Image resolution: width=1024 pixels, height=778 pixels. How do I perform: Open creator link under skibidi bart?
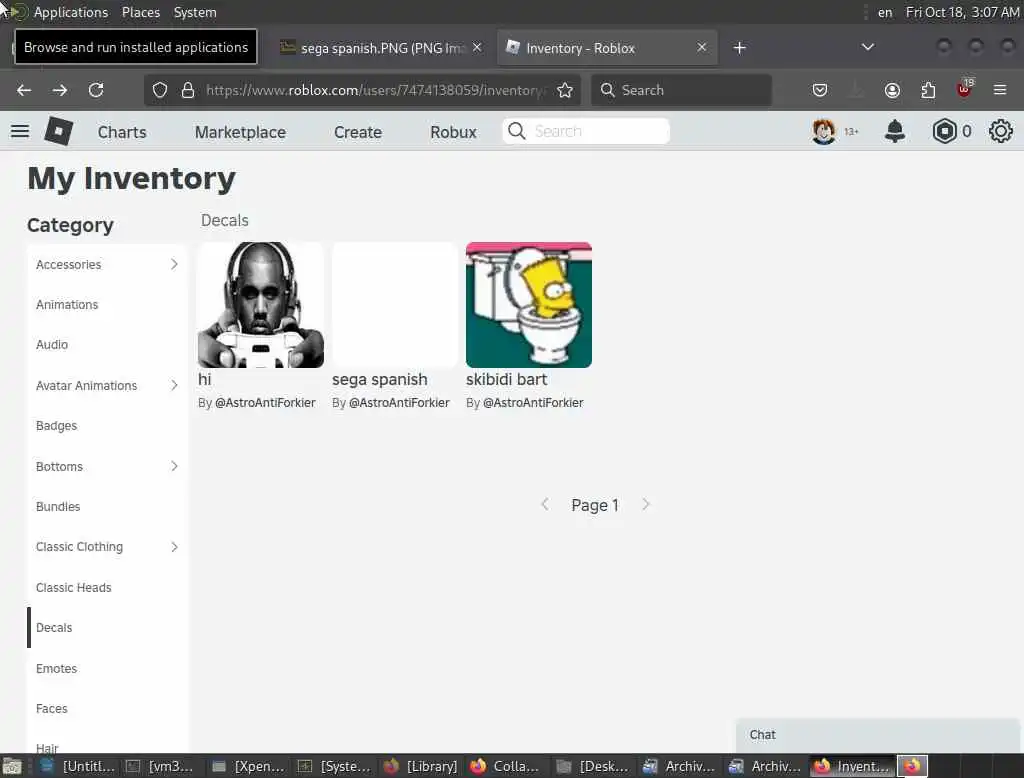point(533,402)
